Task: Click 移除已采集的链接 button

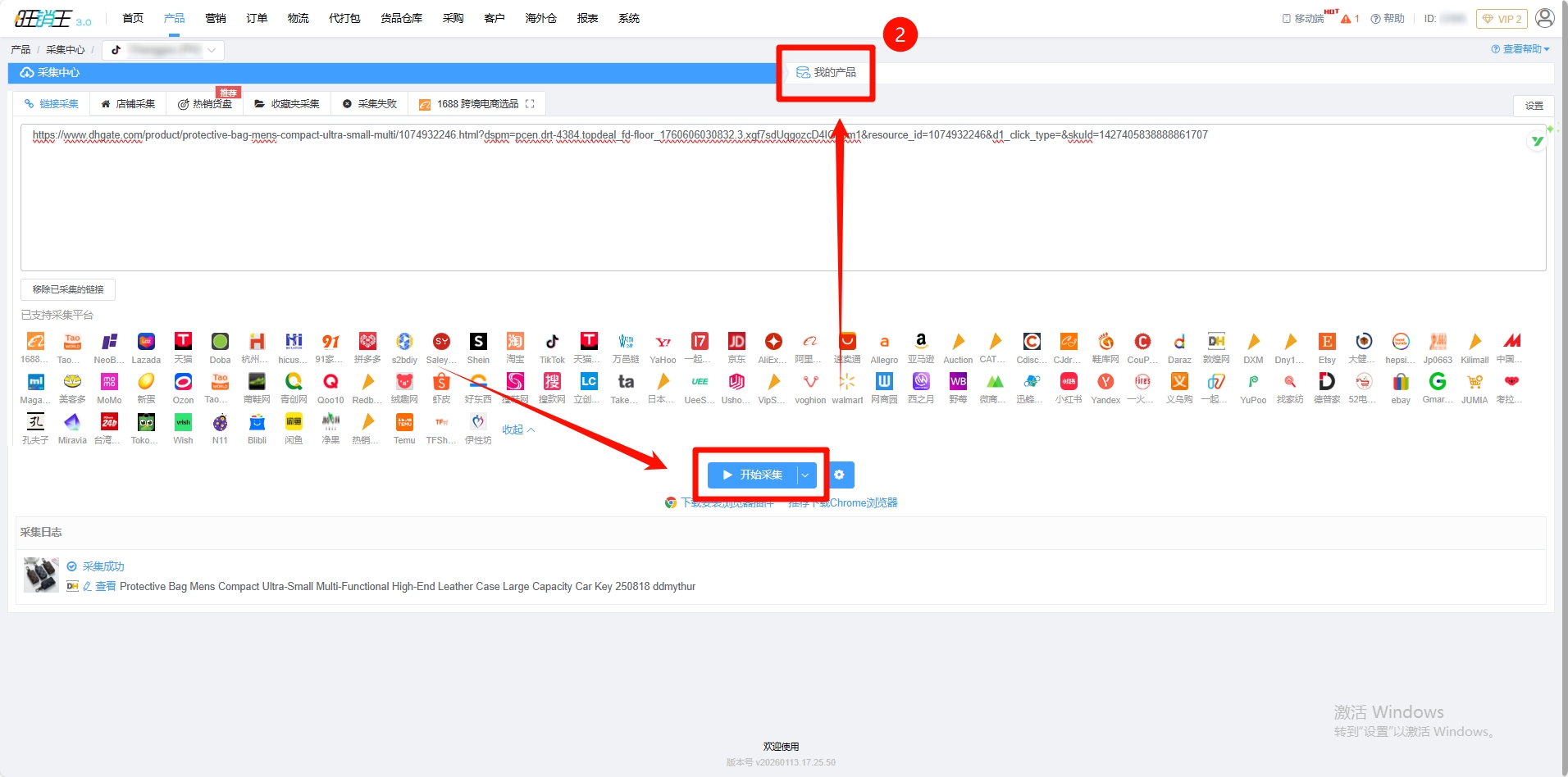Action: (68, 289)
